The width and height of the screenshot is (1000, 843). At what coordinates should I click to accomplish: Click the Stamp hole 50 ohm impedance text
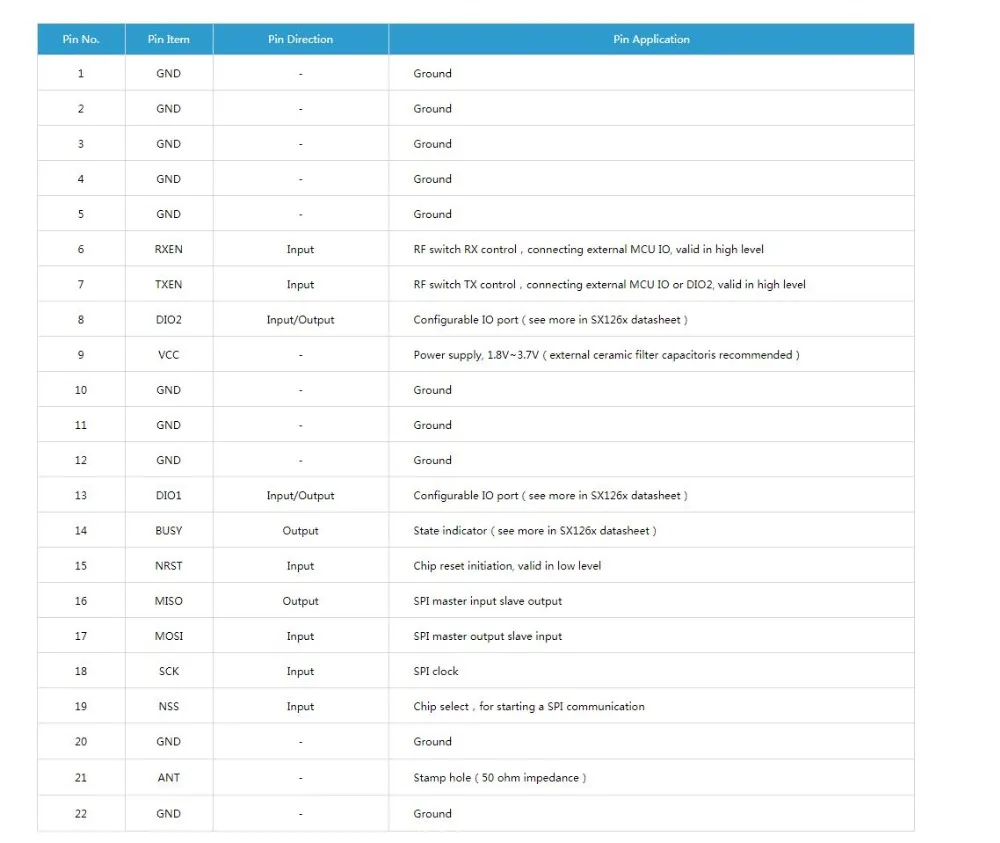click(x=499, y=777)
